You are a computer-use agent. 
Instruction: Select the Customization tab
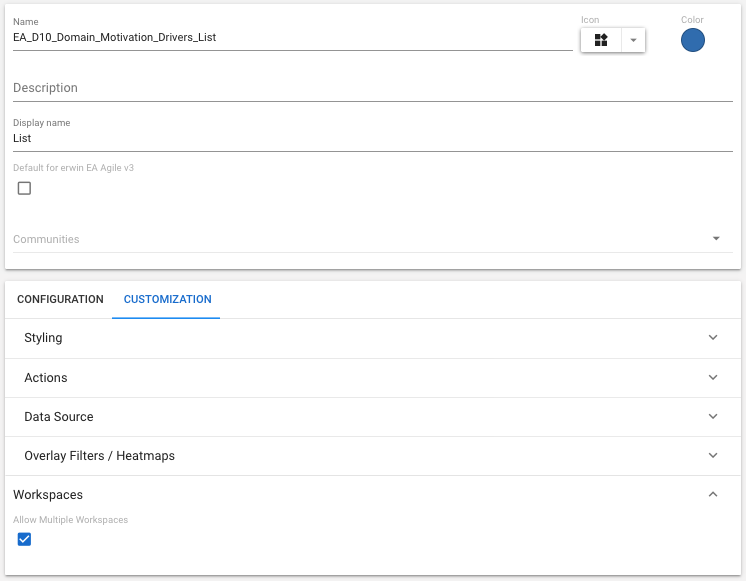167,300
